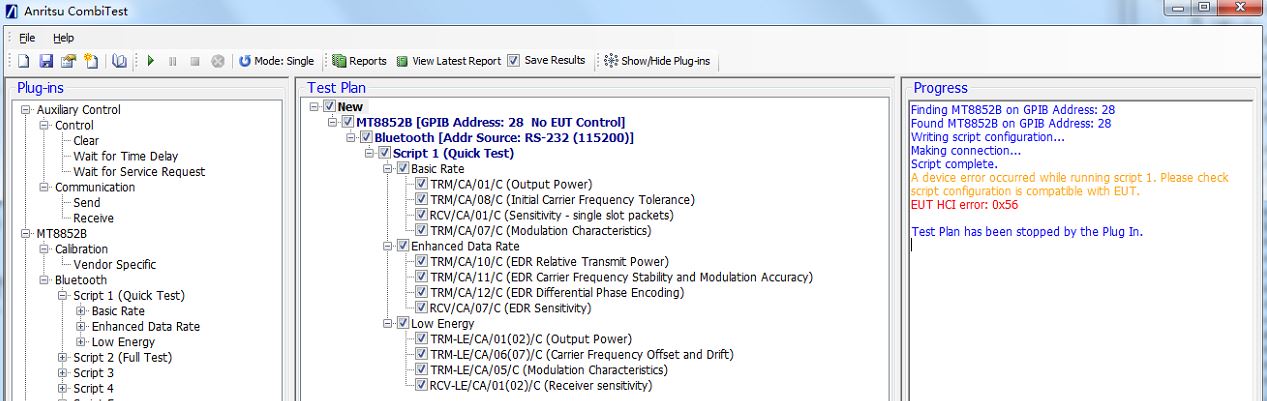Uncheck the Low Energy checkbox
The height and width of the screenshot is (401, 1267).
pyautogui.click(x=402, y=323)
